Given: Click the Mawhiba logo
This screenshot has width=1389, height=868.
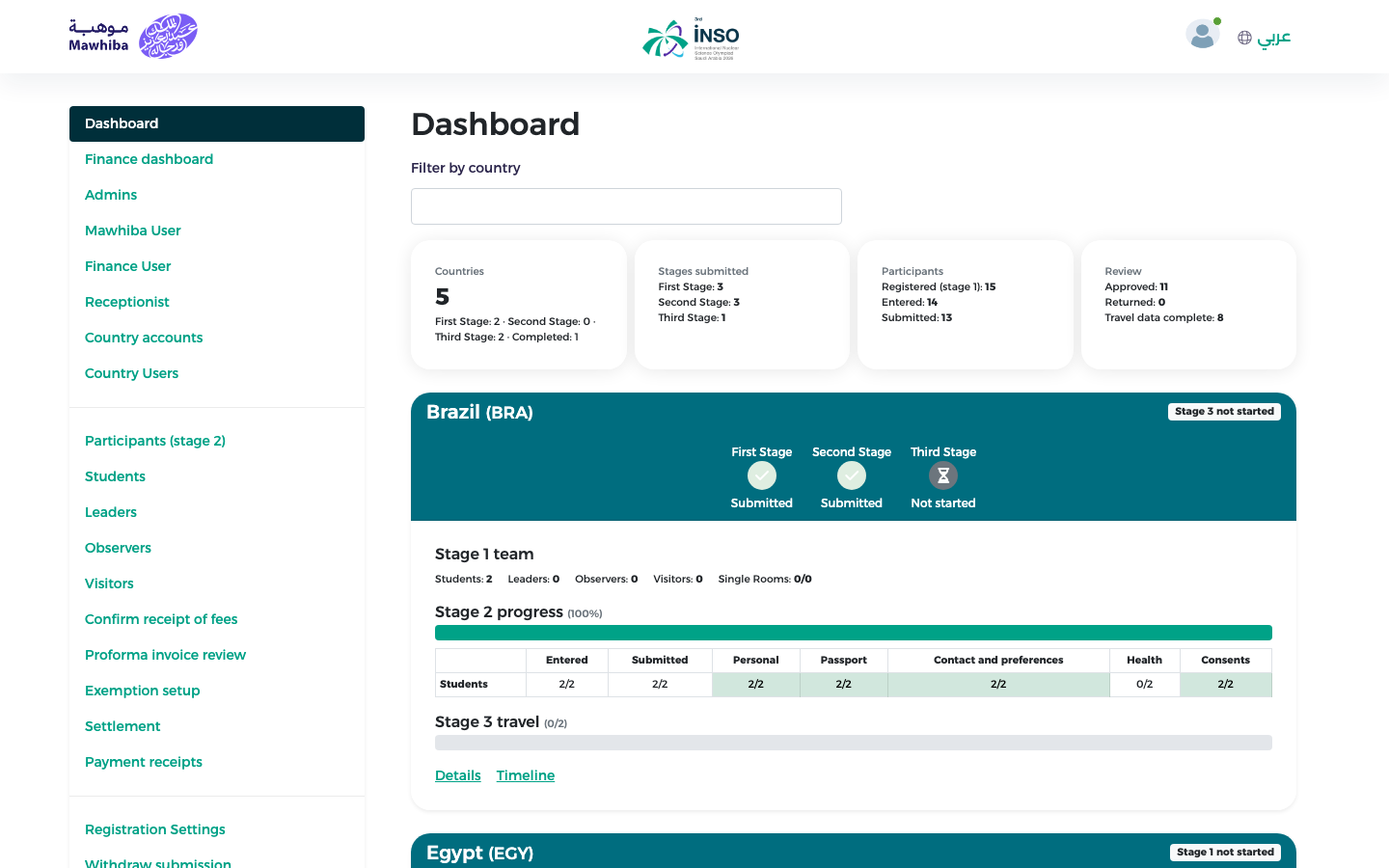Looking at the screenshot, I should pyautogui.click(x=133, y=37).
